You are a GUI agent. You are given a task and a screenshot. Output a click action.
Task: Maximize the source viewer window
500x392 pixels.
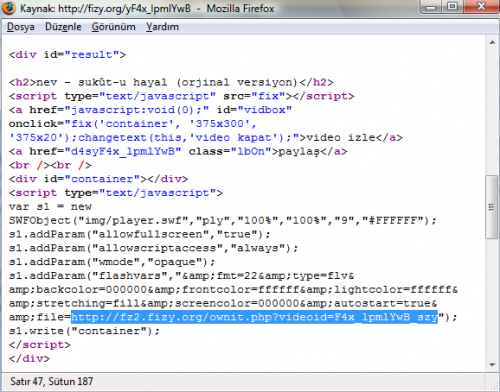click(452, 7)
